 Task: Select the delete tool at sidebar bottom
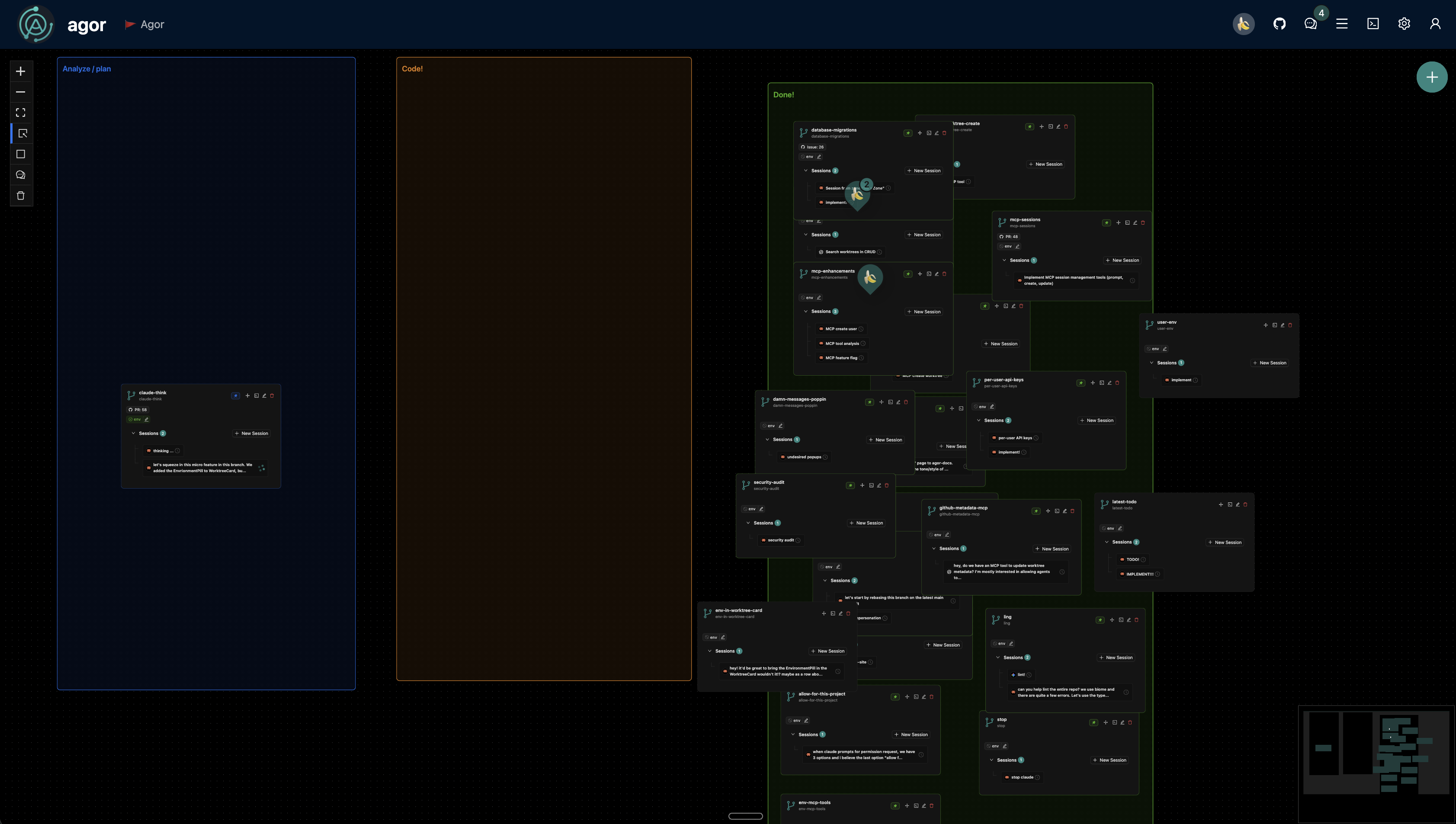click(20, 195)
